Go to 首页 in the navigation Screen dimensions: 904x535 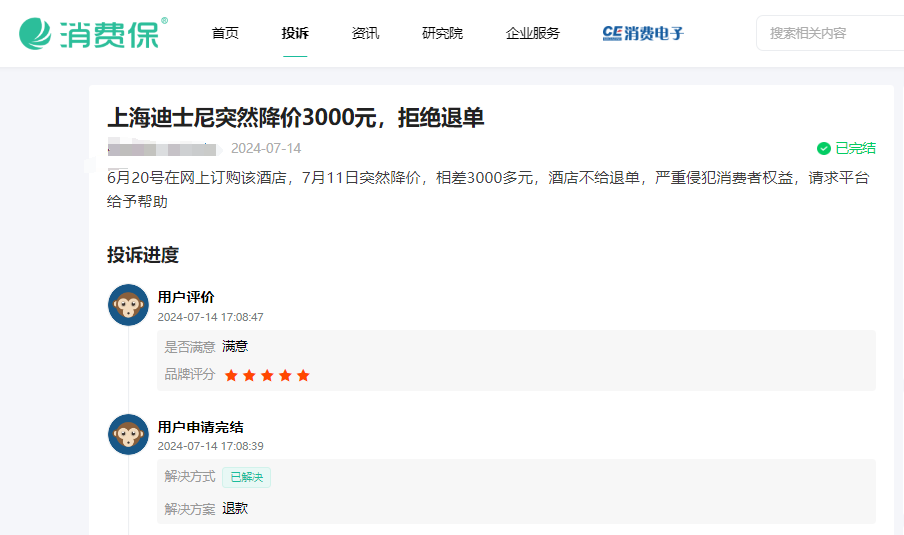[225, 33]
